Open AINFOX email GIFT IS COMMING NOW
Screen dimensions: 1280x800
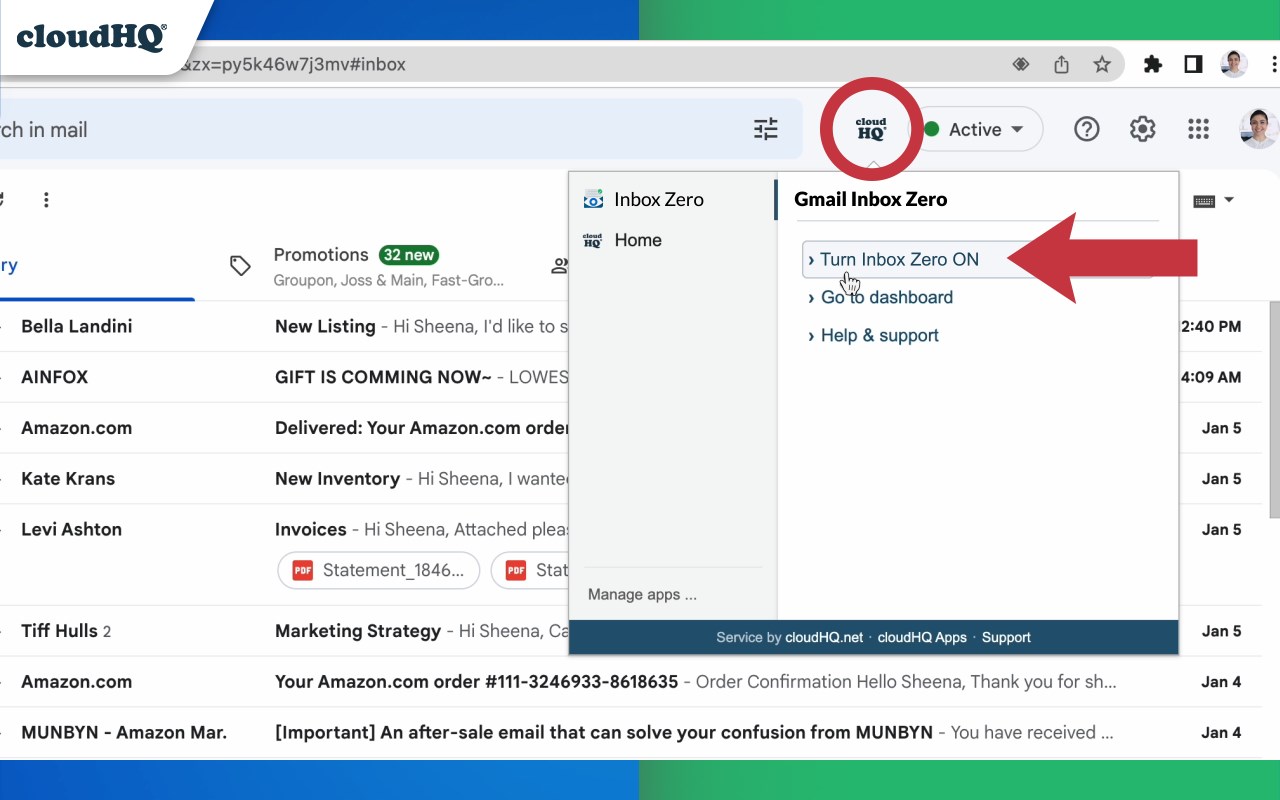285,378
